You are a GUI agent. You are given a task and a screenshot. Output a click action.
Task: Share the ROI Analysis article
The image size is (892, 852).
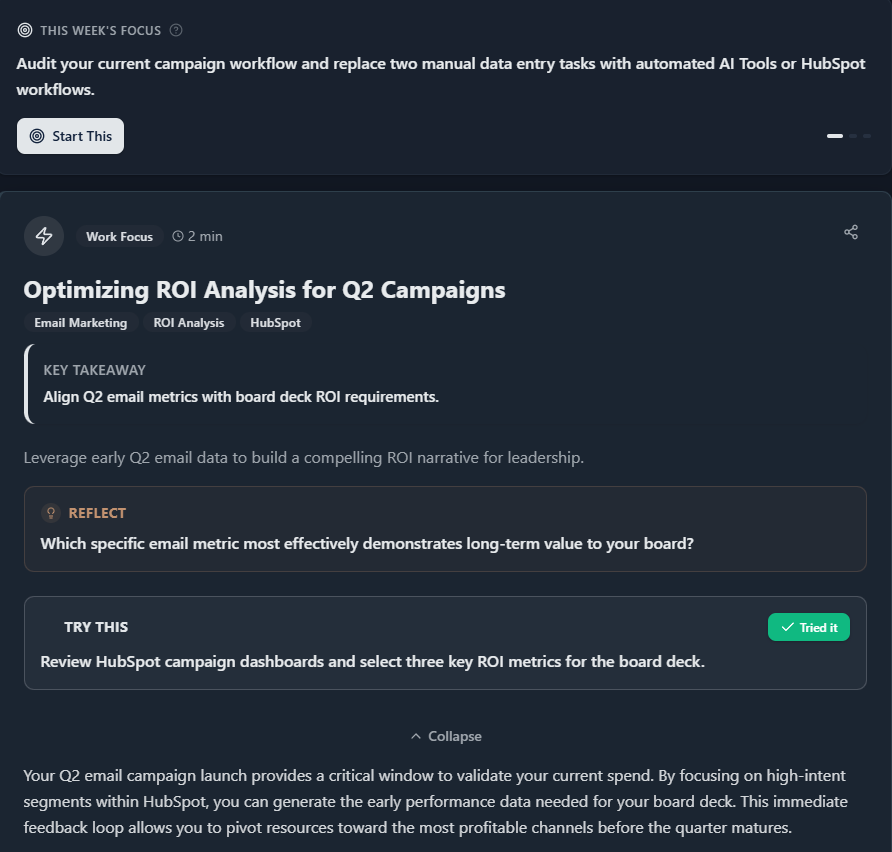pyautogui.click(x=851, y=232)
